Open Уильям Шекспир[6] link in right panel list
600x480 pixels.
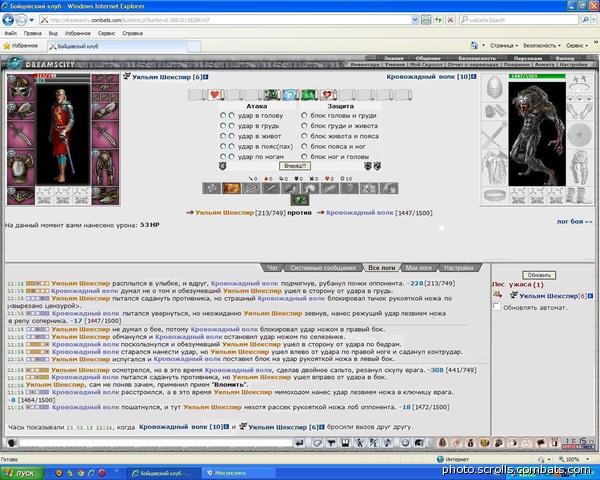tap(548, 296)
